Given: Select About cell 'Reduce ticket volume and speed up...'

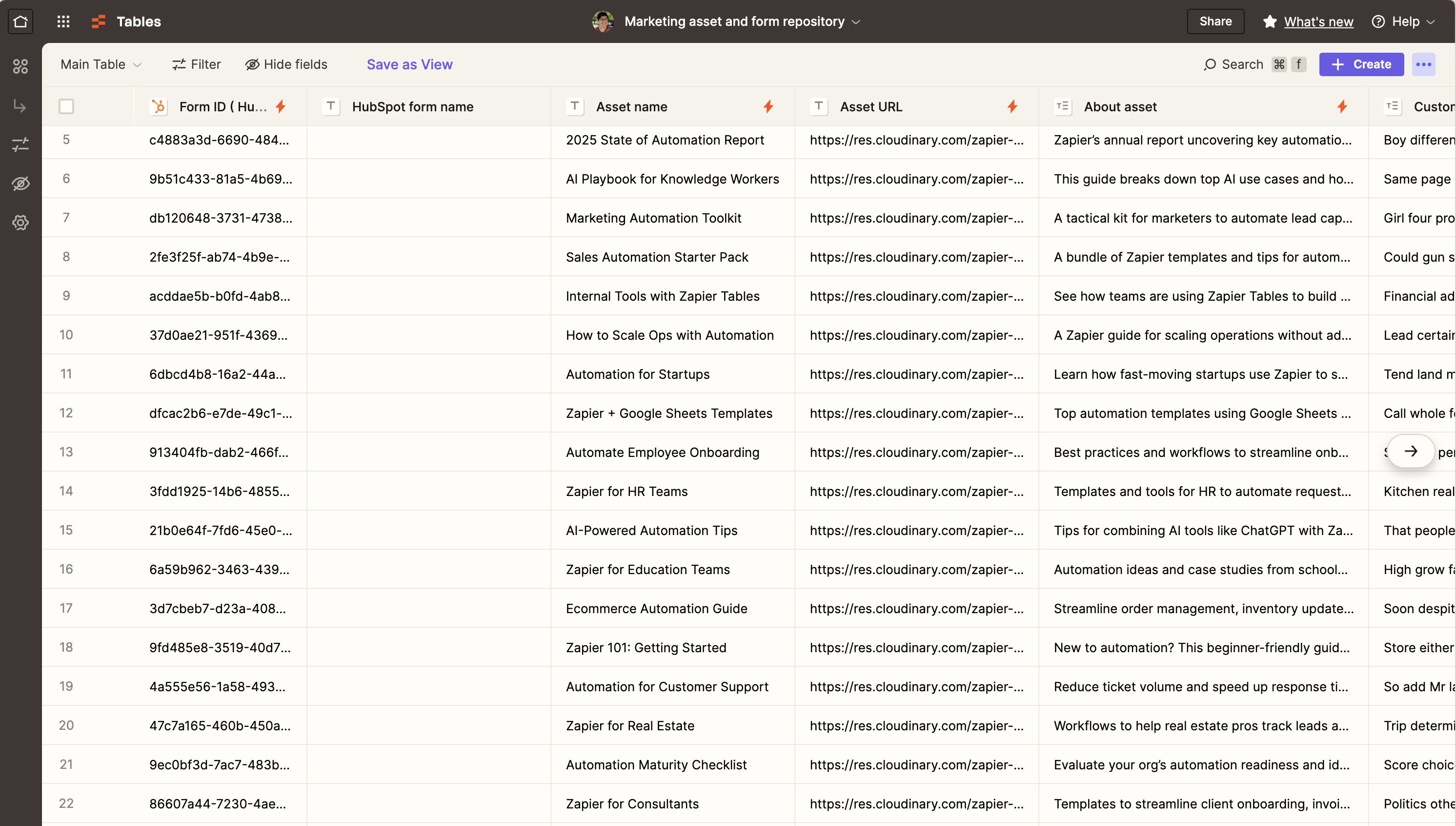Looking at the screenshot, I should tap(1203, 687).
